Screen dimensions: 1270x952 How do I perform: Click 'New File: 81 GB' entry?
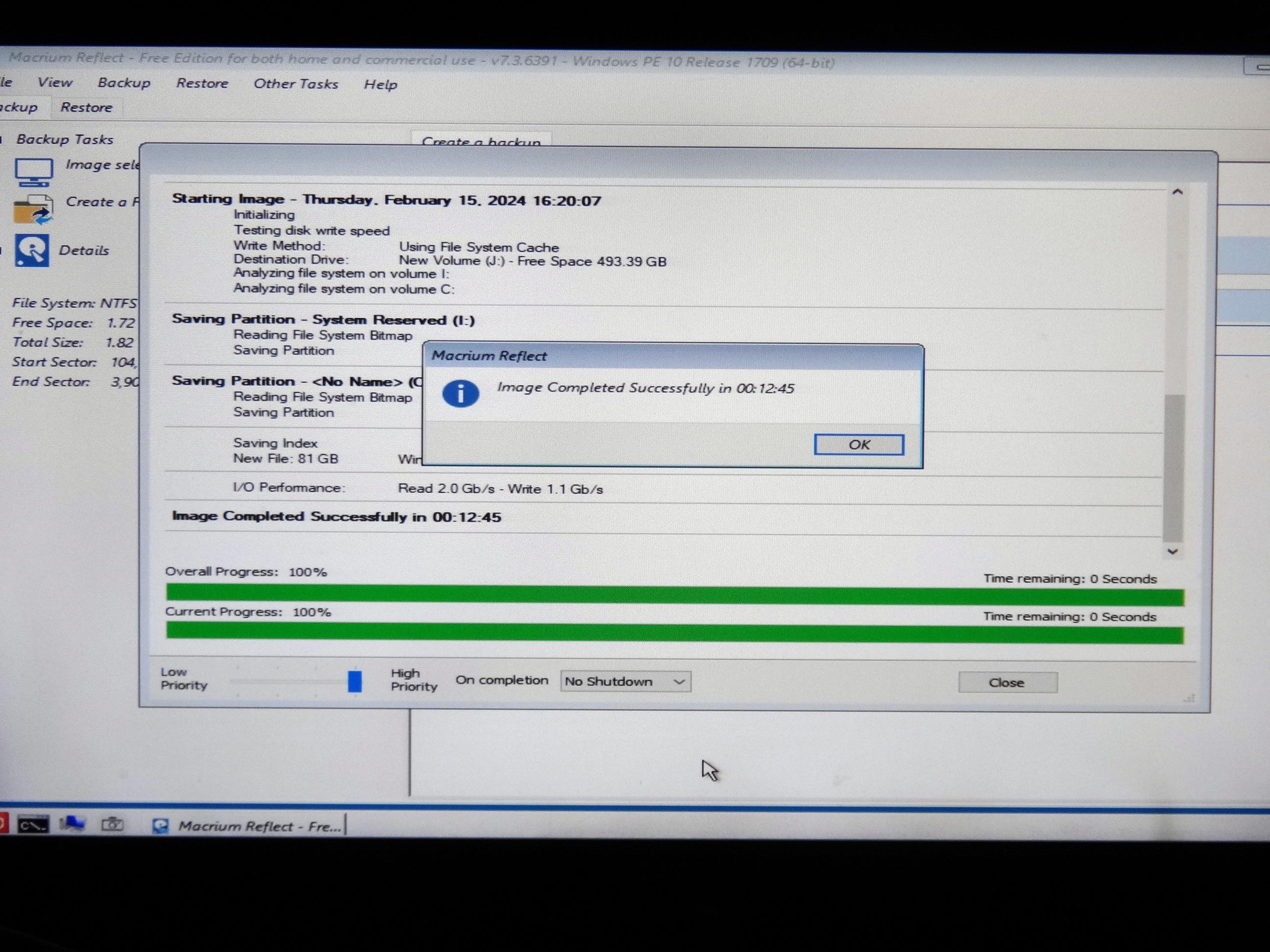tap(285, 458)
